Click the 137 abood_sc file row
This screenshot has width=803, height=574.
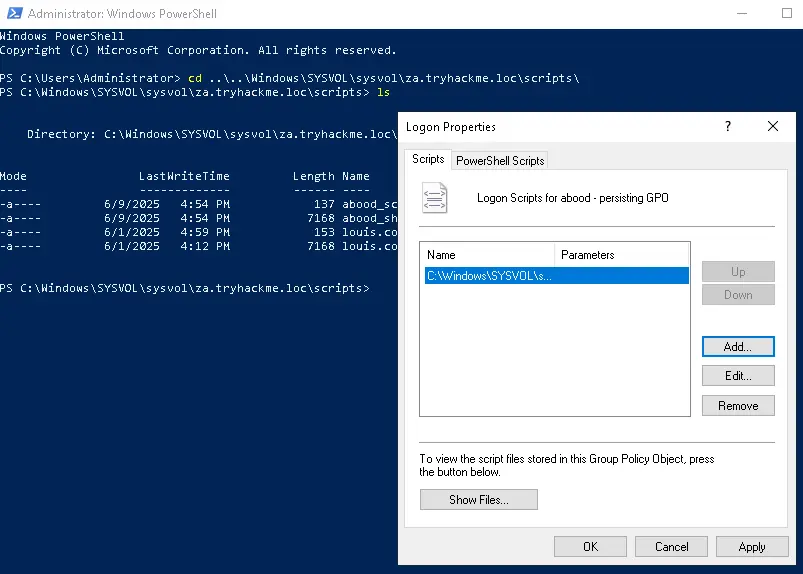point(199,204)
